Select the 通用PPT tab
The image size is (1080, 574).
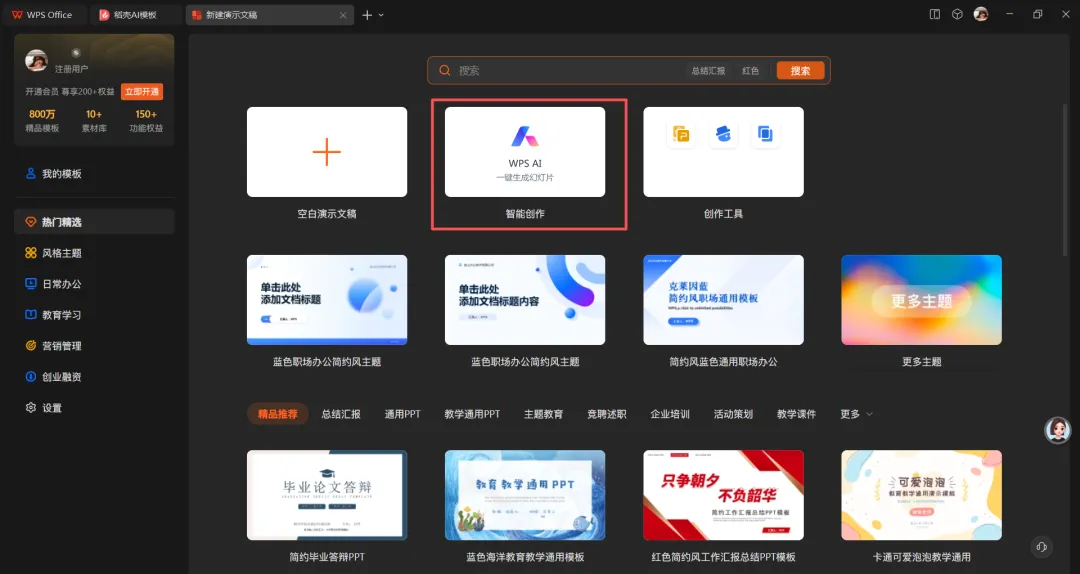(402, 414)
